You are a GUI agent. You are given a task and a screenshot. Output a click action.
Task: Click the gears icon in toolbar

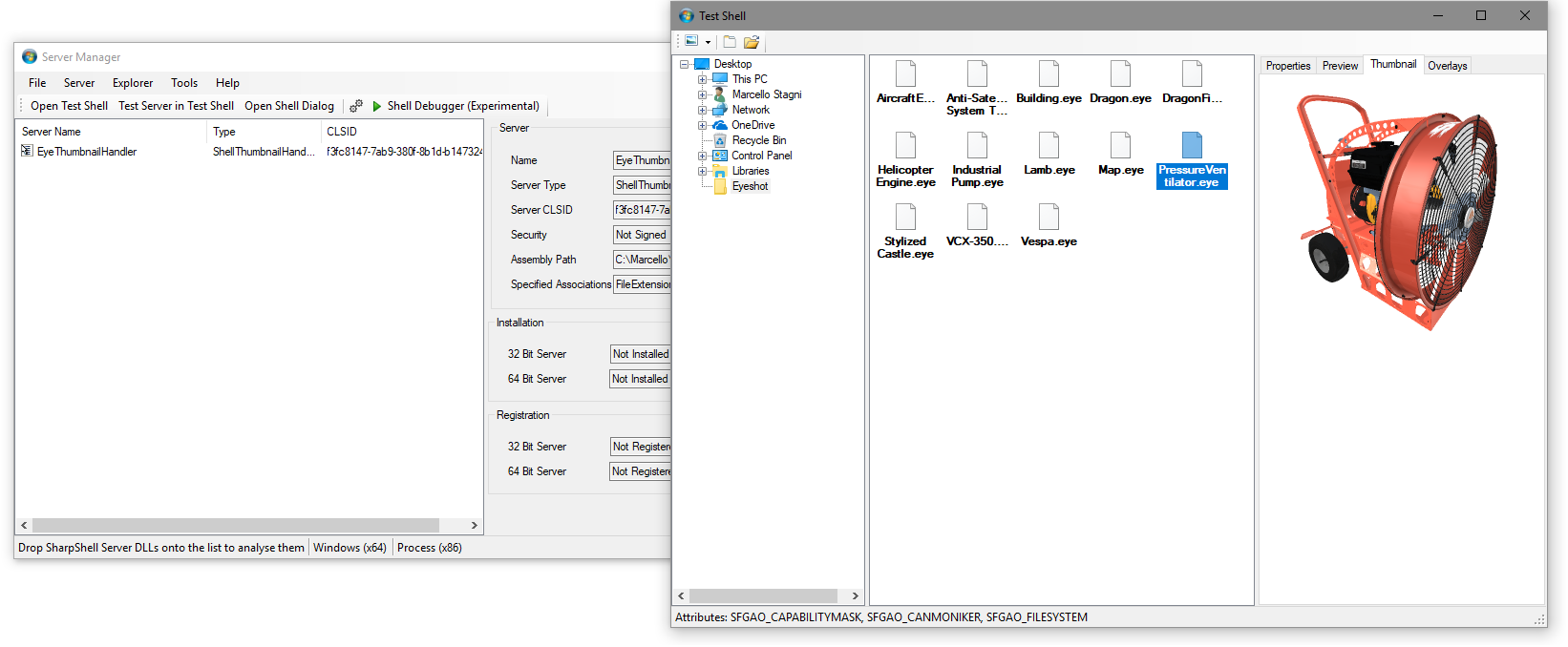[x=356, y=106]
